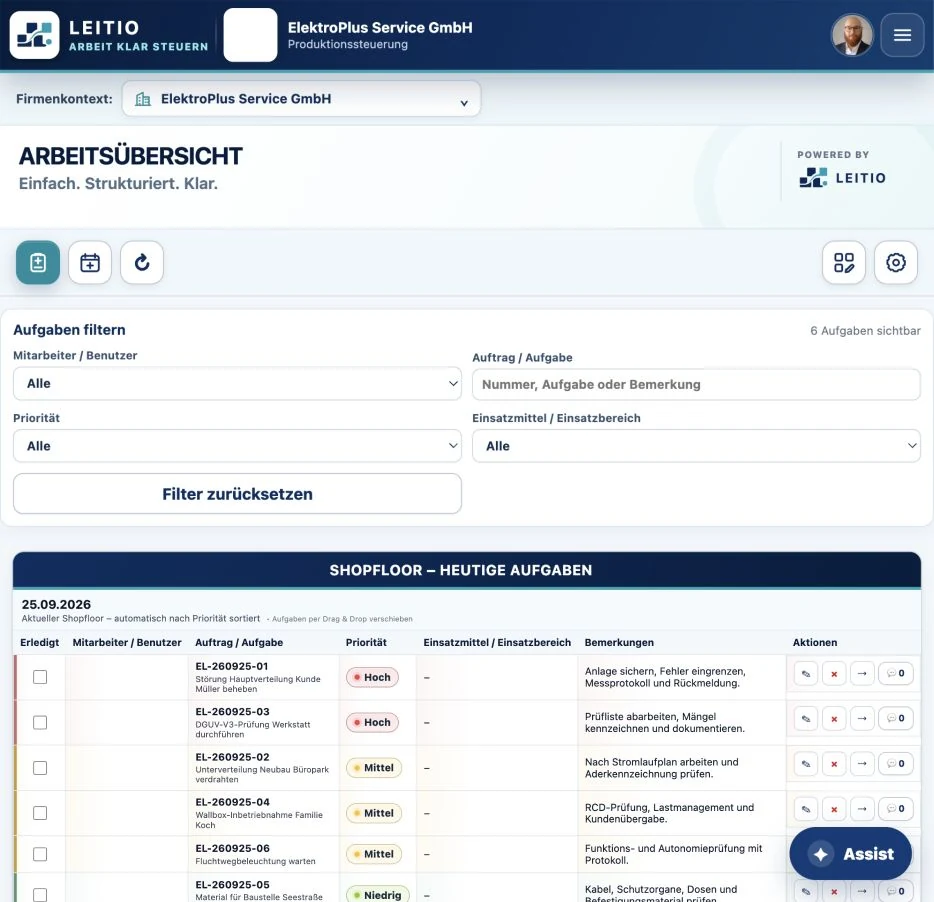Open the Firmenkontext company dropdown
This screenshot has height=902, width=934.
301,99
